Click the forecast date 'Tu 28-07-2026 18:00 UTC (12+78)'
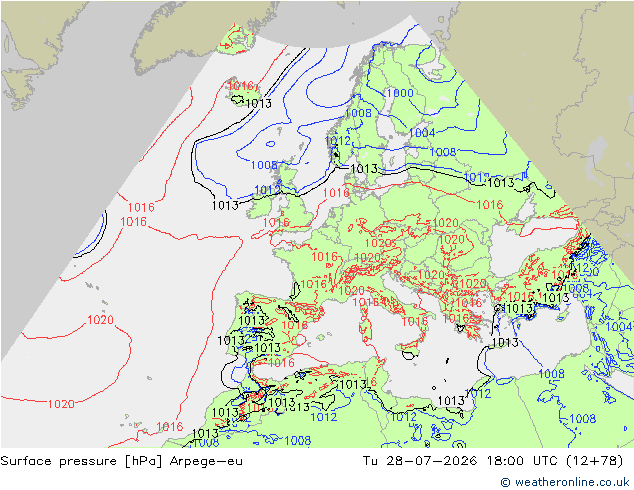The width and height of the screenshot is (634, 490). (x=493, y=461)
